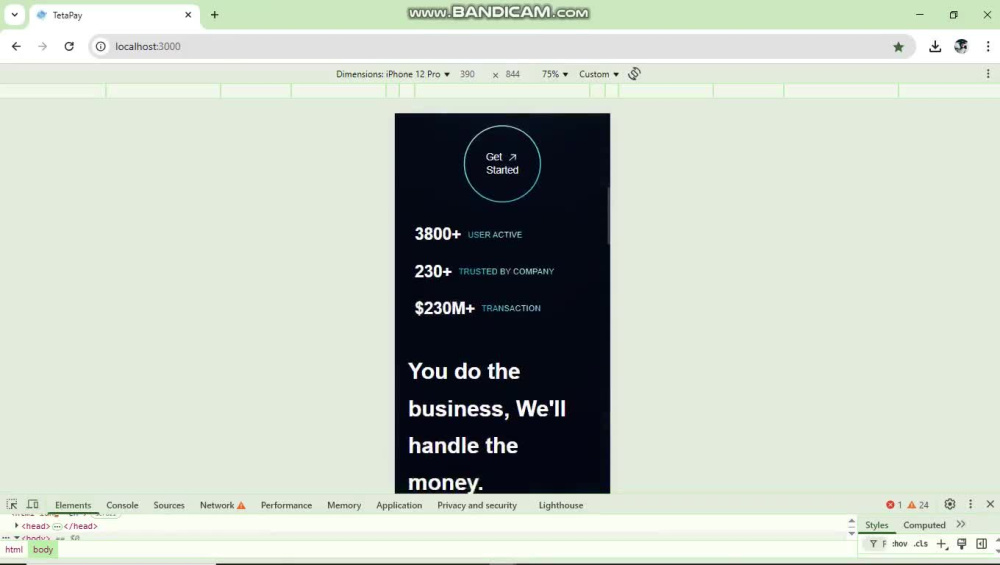Switch to the Elements panel
Image resolution: width=1000 pixels, height=565 pixels.
pos(73,505)
